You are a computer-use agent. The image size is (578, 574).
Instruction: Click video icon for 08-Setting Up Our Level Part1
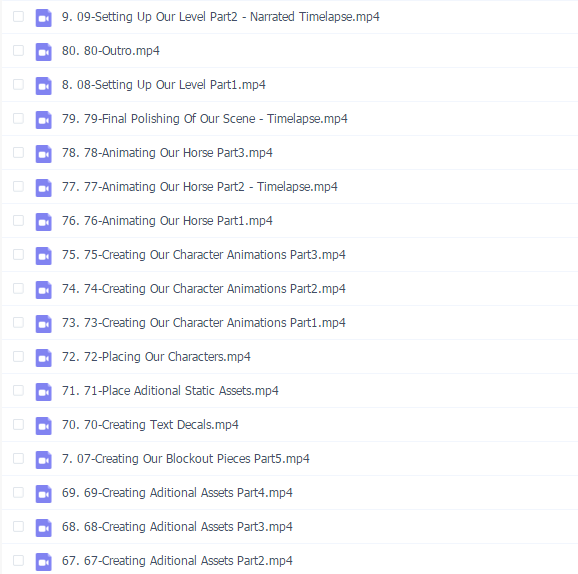(x=43, y=86)
